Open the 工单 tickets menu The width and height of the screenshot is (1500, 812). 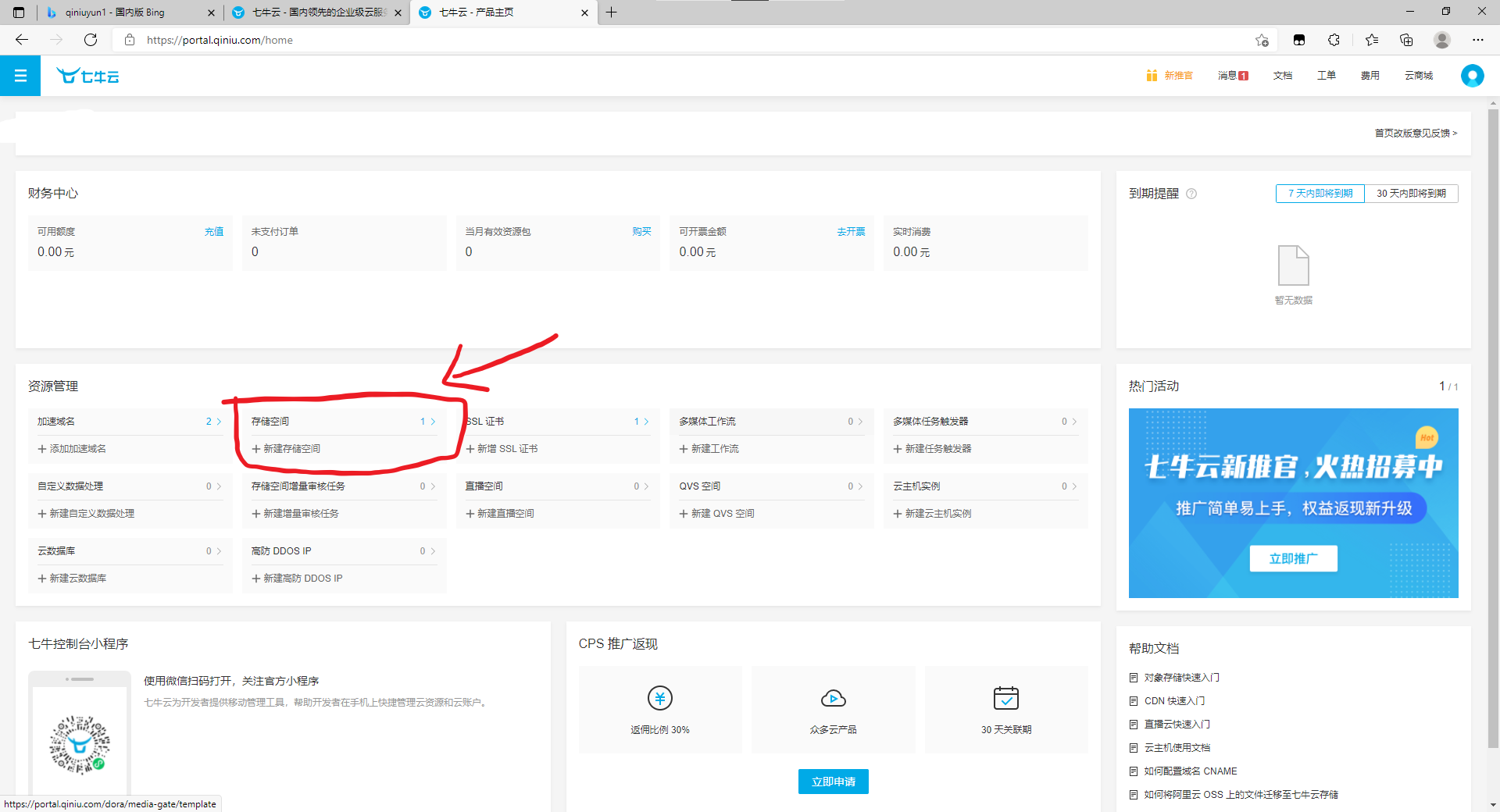tap(1327, 76)
